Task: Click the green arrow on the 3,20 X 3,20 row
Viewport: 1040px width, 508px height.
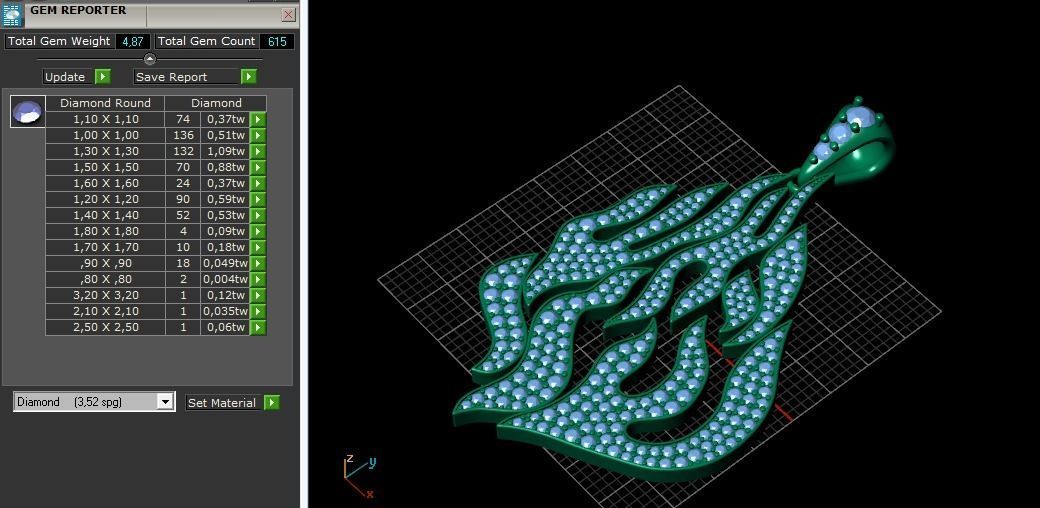Action: click(258, 295)
